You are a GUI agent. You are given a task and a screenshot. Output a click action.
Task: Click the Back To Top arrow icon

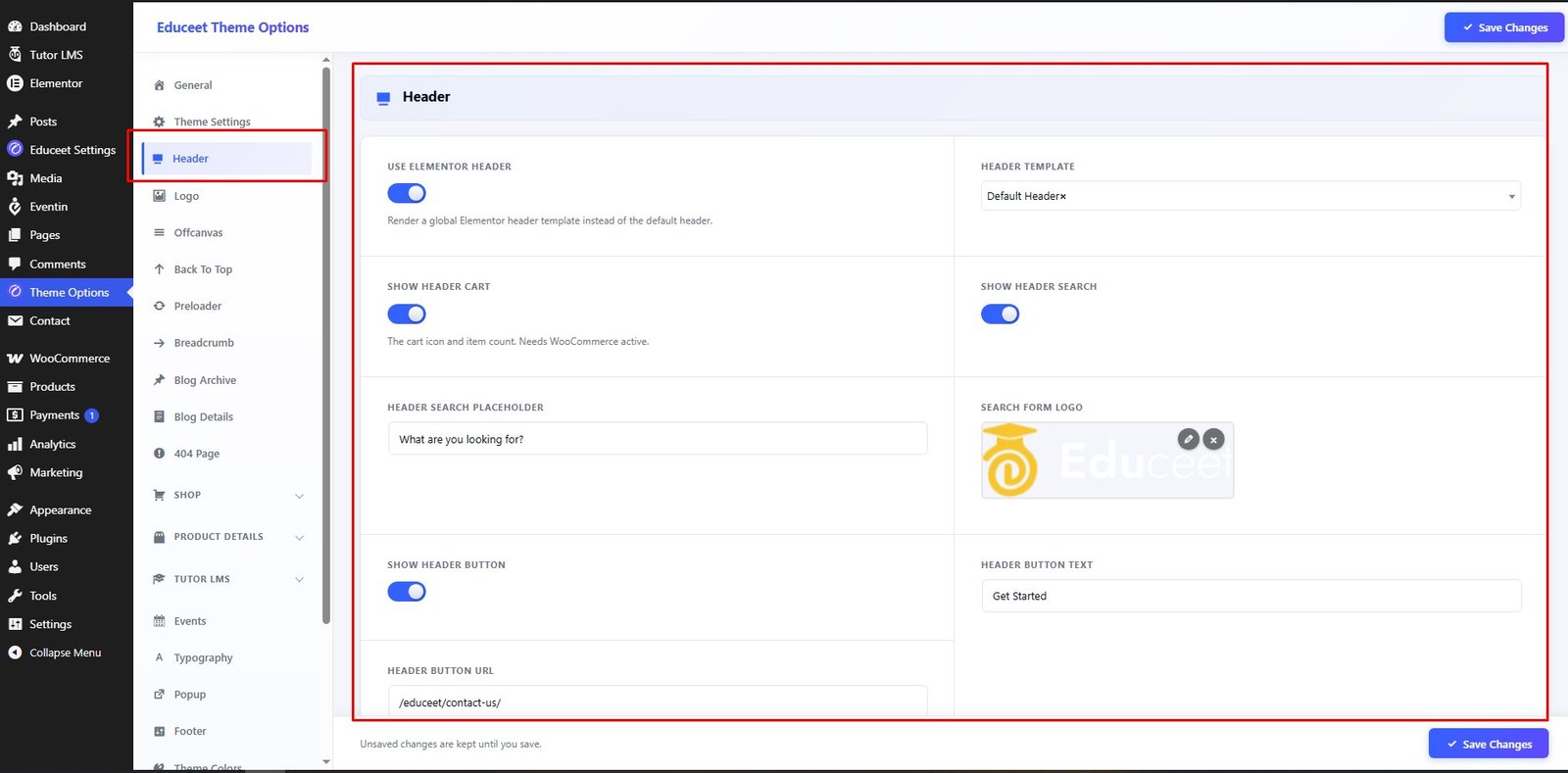[159, 269]
